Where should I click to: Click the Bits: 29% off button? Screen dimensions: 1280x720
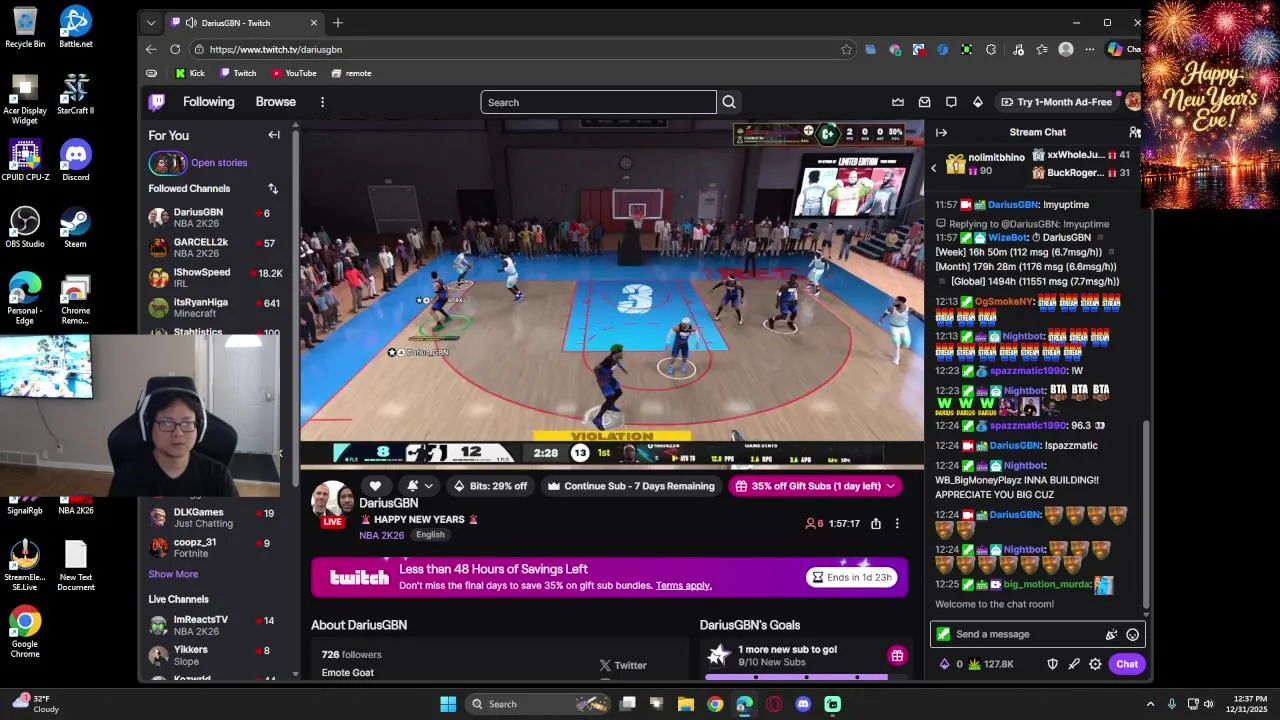[x=490, y=486]
